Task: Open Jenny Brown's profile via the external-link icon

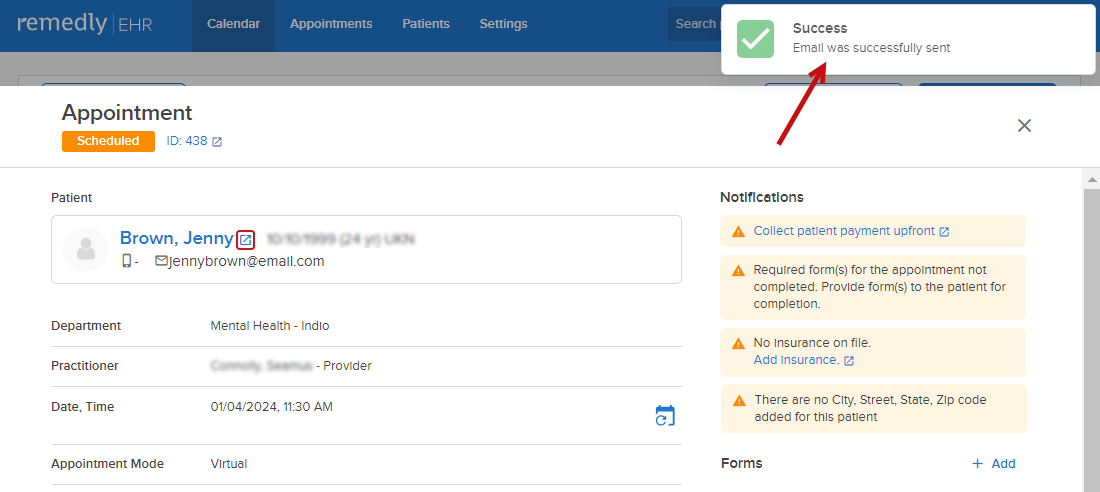Action: click(246, 239)
